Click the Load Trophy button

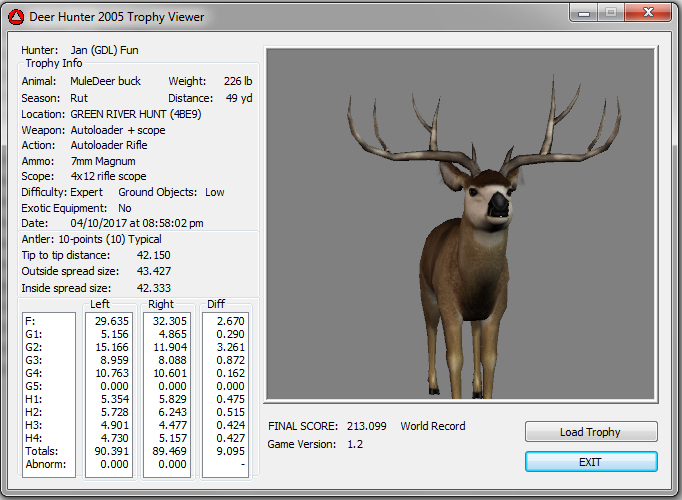[591, 432]
